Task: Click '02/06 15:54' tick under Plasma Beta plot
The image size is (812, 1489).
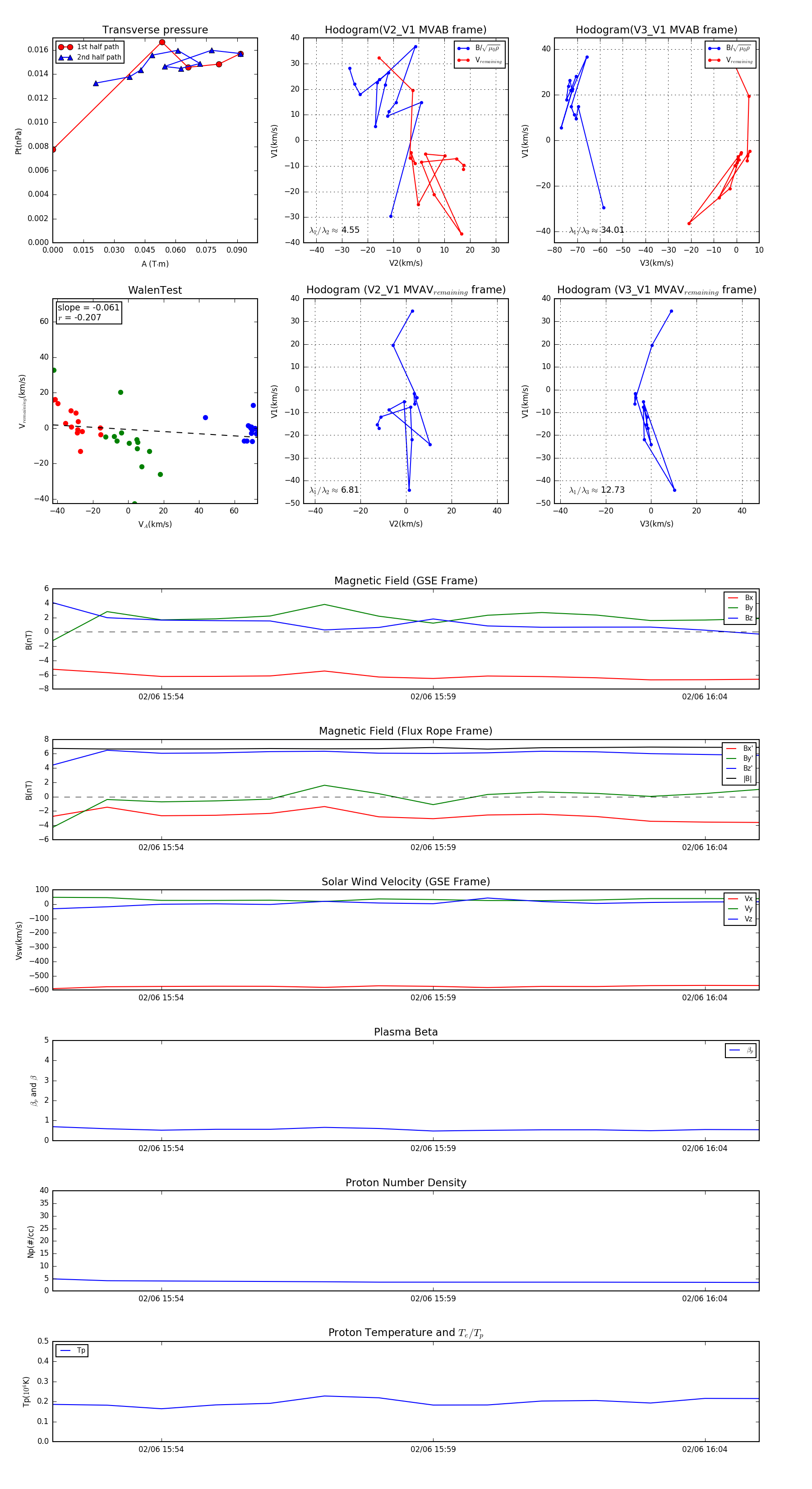Action: (161, 1148)
